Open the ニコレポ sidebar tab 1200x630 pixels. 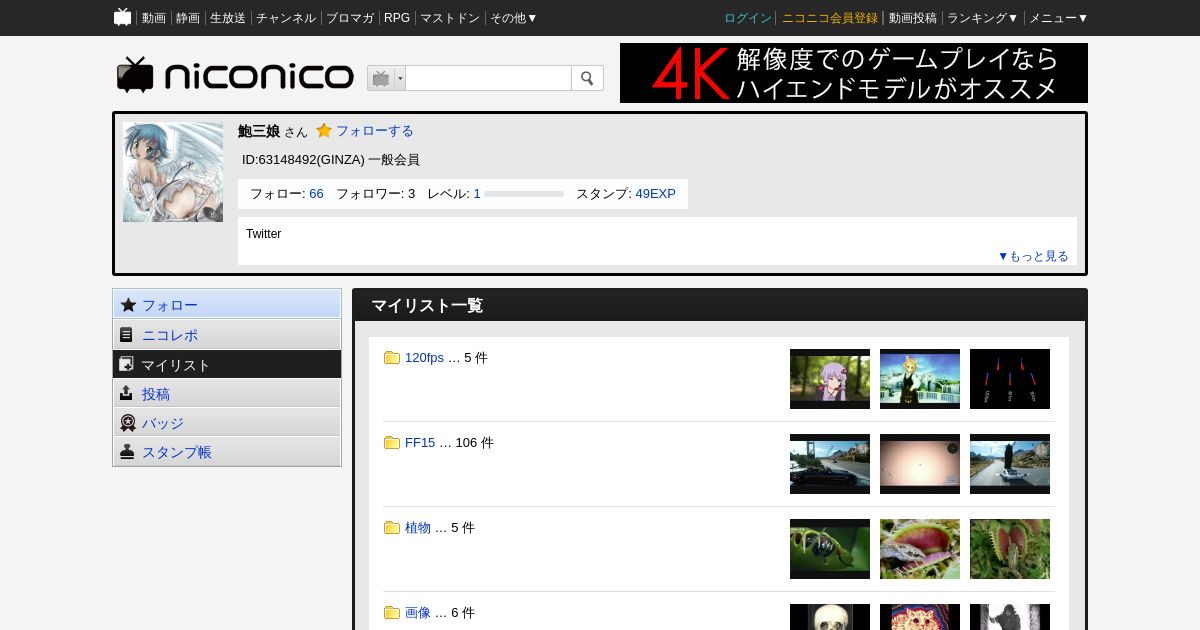pos(227,335)
